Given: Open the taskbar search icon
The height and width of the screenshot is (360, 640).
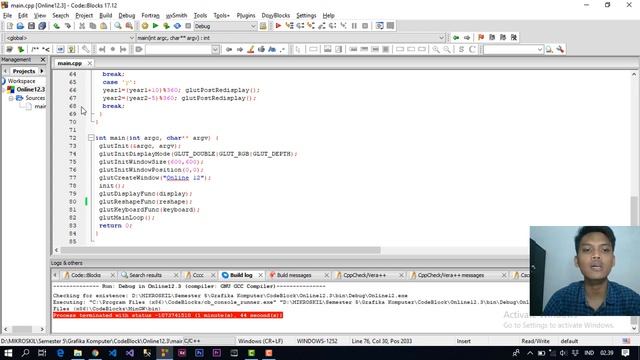Looking at the screenshot, I should (25, 353).
